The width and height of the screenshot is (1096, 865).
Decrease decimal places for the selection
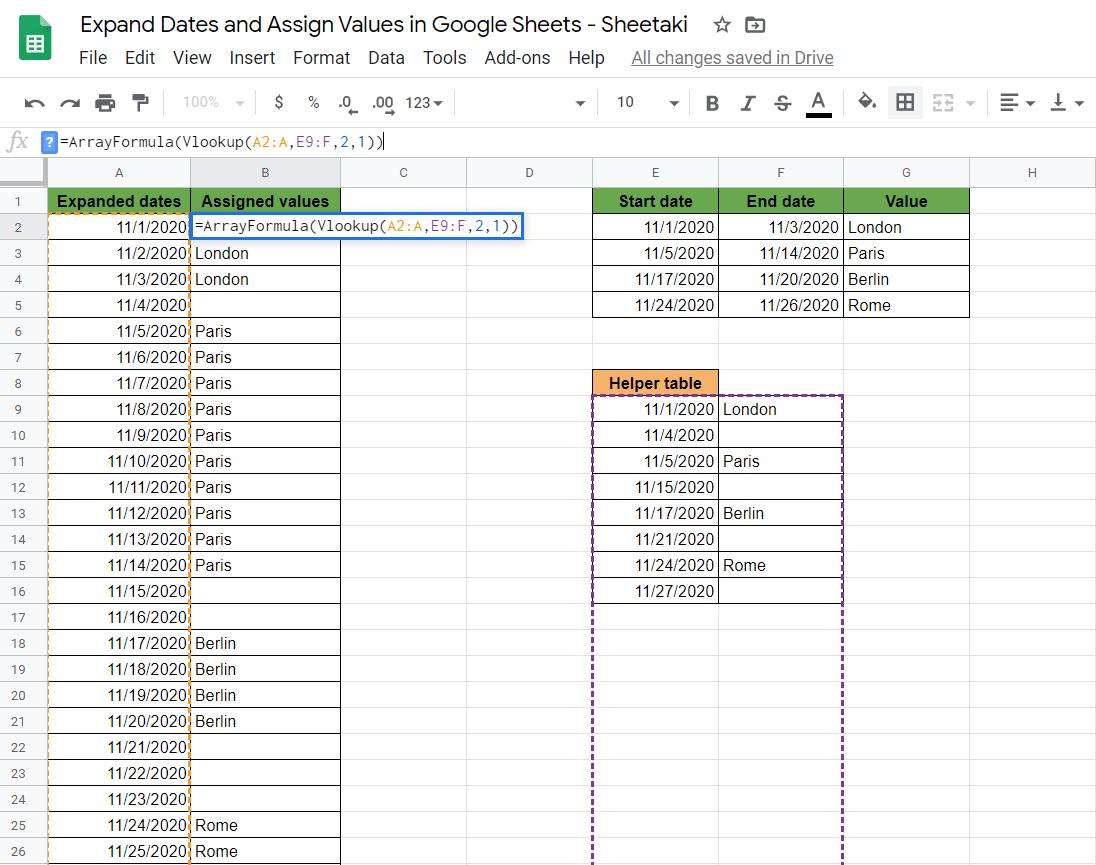tap(346, 102)
